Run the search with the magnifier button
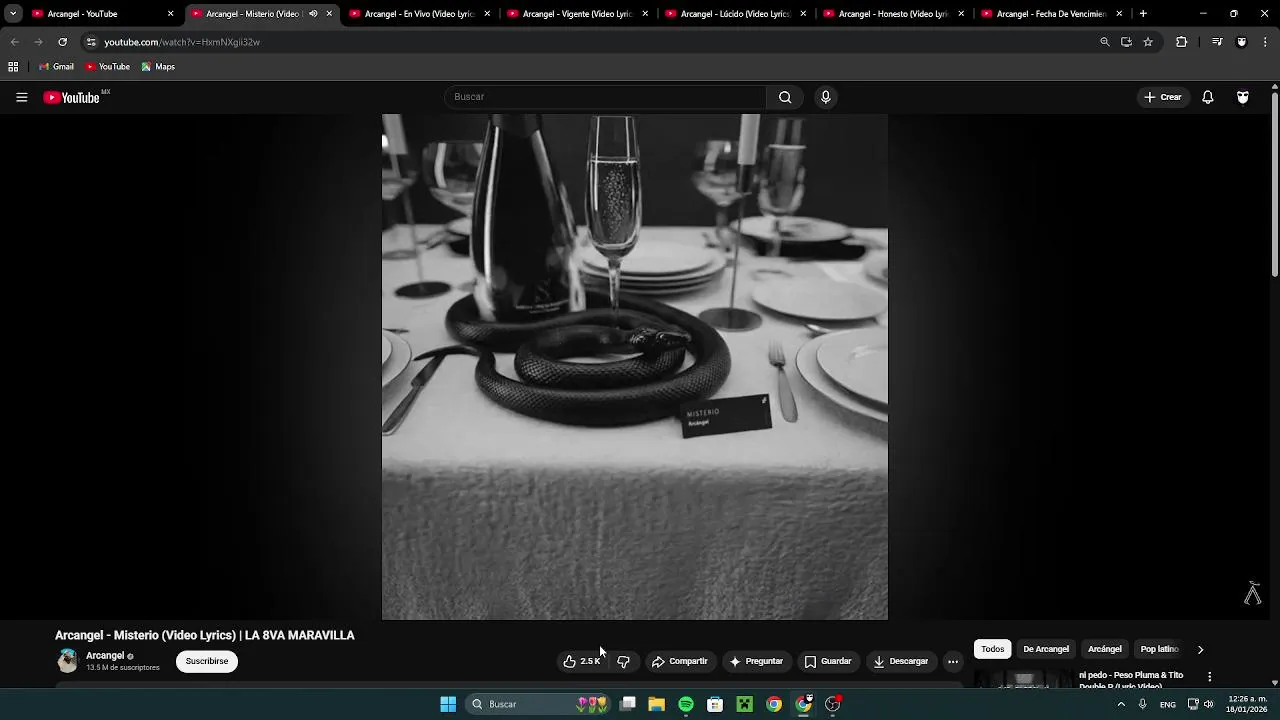The height and width of the screenshot is (720, 1280). point(785,97)
